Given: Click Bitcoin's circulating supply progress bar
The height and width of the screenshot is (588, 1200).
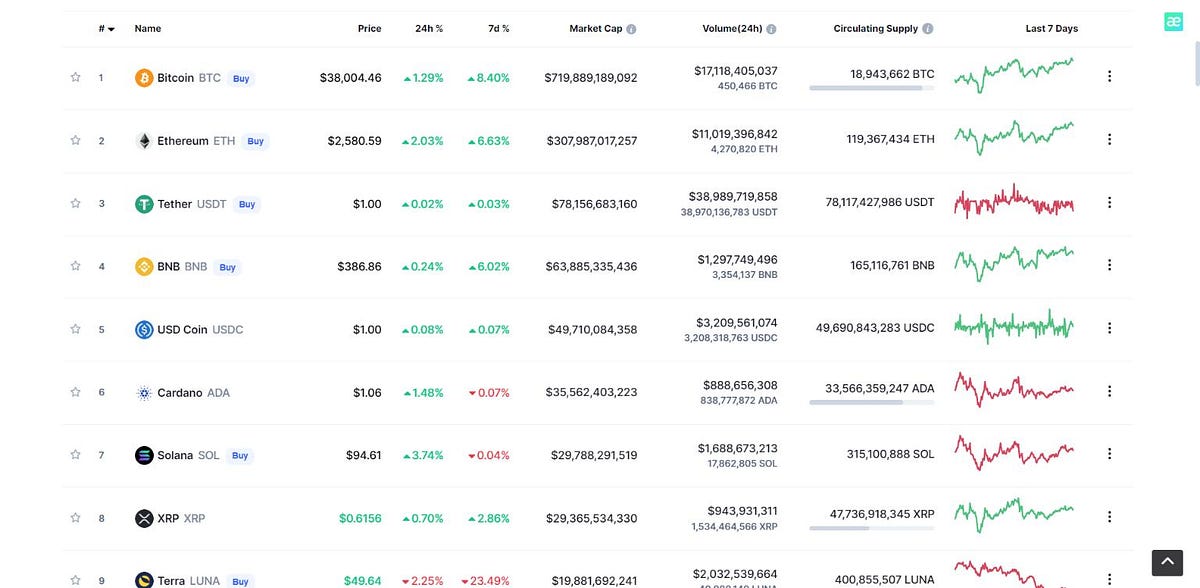Looking at the screenshot, I should pos(871,88).
